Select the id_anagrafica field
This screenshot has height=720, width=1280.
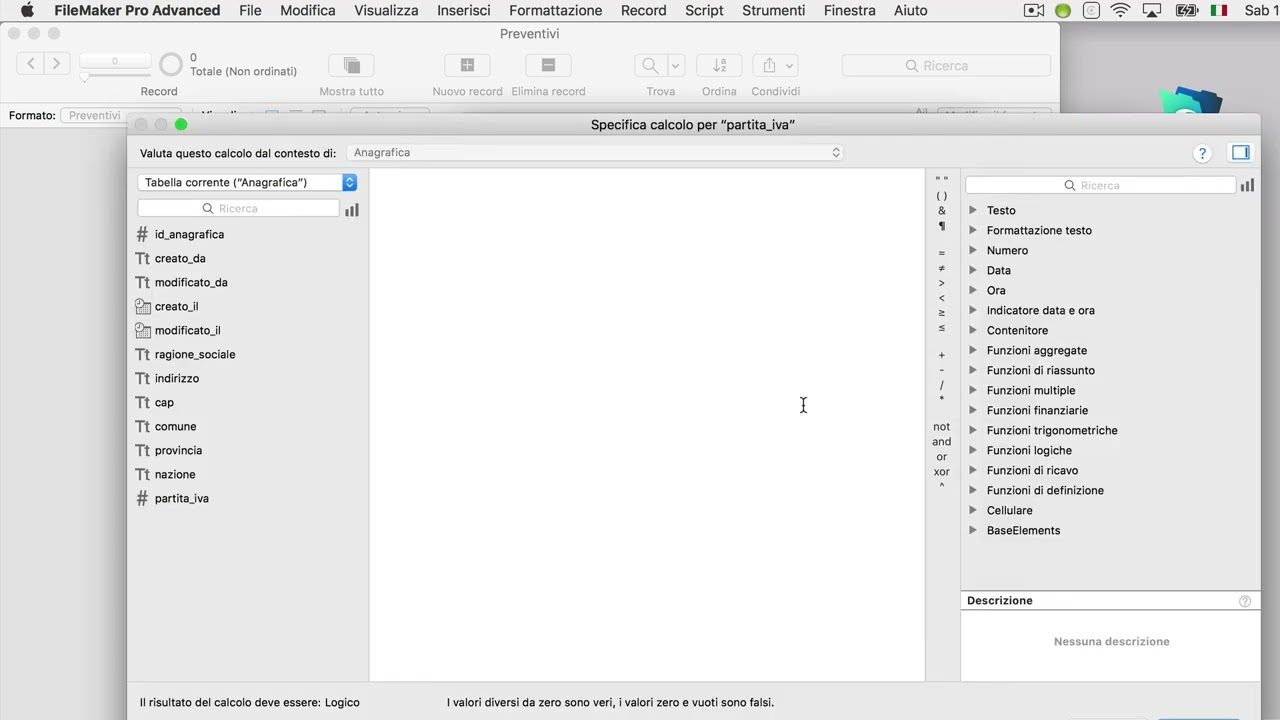click(189, 234)
